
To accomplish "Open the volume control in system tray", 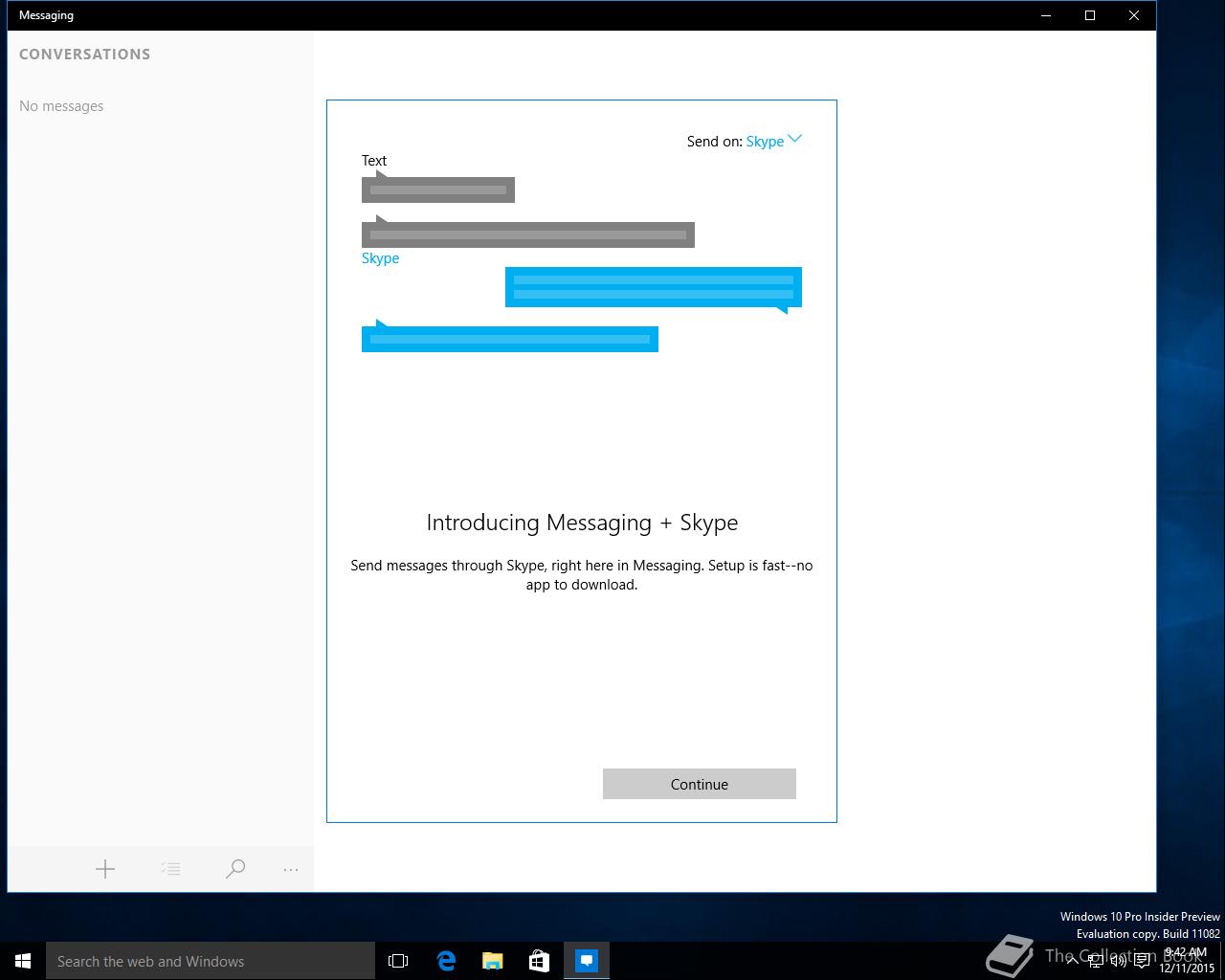I will (1118, 961).
